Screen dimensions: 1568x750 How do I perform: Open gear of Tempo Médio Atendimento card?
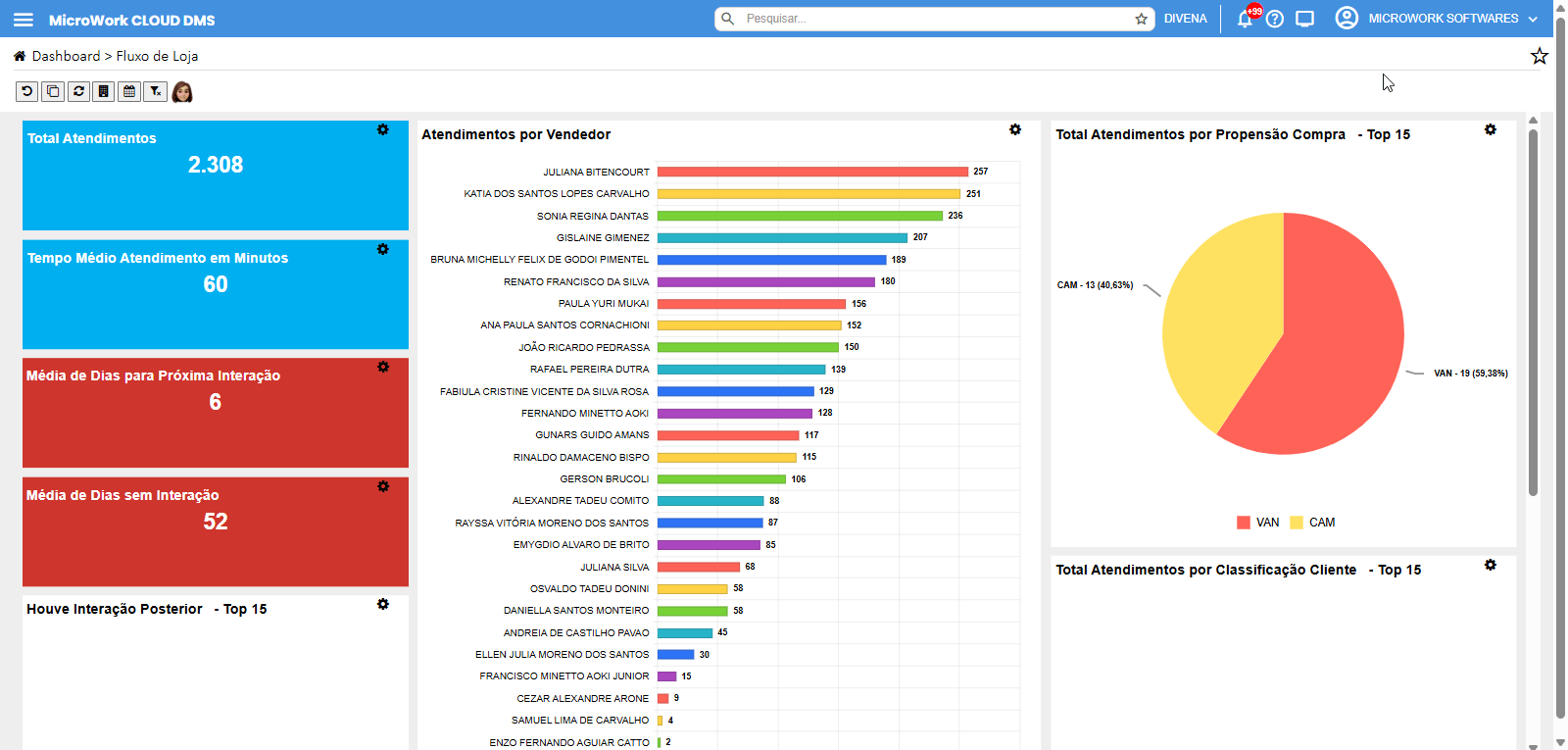point(383,249)
